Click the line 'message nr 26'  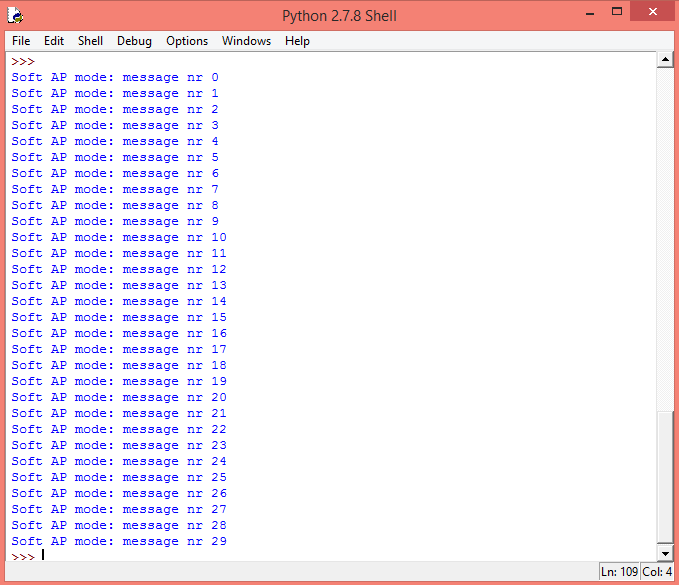(x=119, y=494)
